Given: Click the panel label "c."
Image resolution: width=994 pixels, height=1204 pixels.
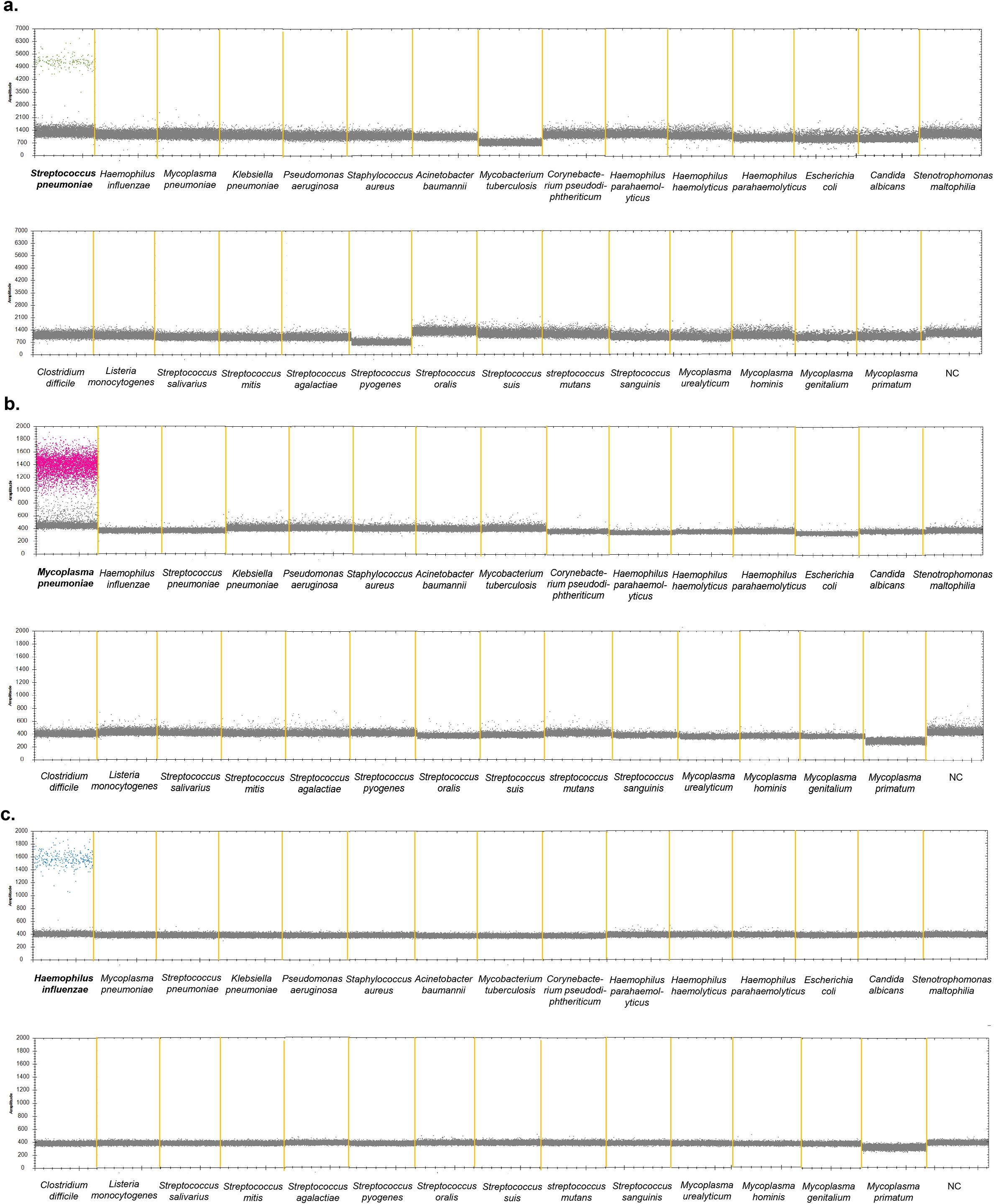Looking at the screenshot, I should (8, 815).
